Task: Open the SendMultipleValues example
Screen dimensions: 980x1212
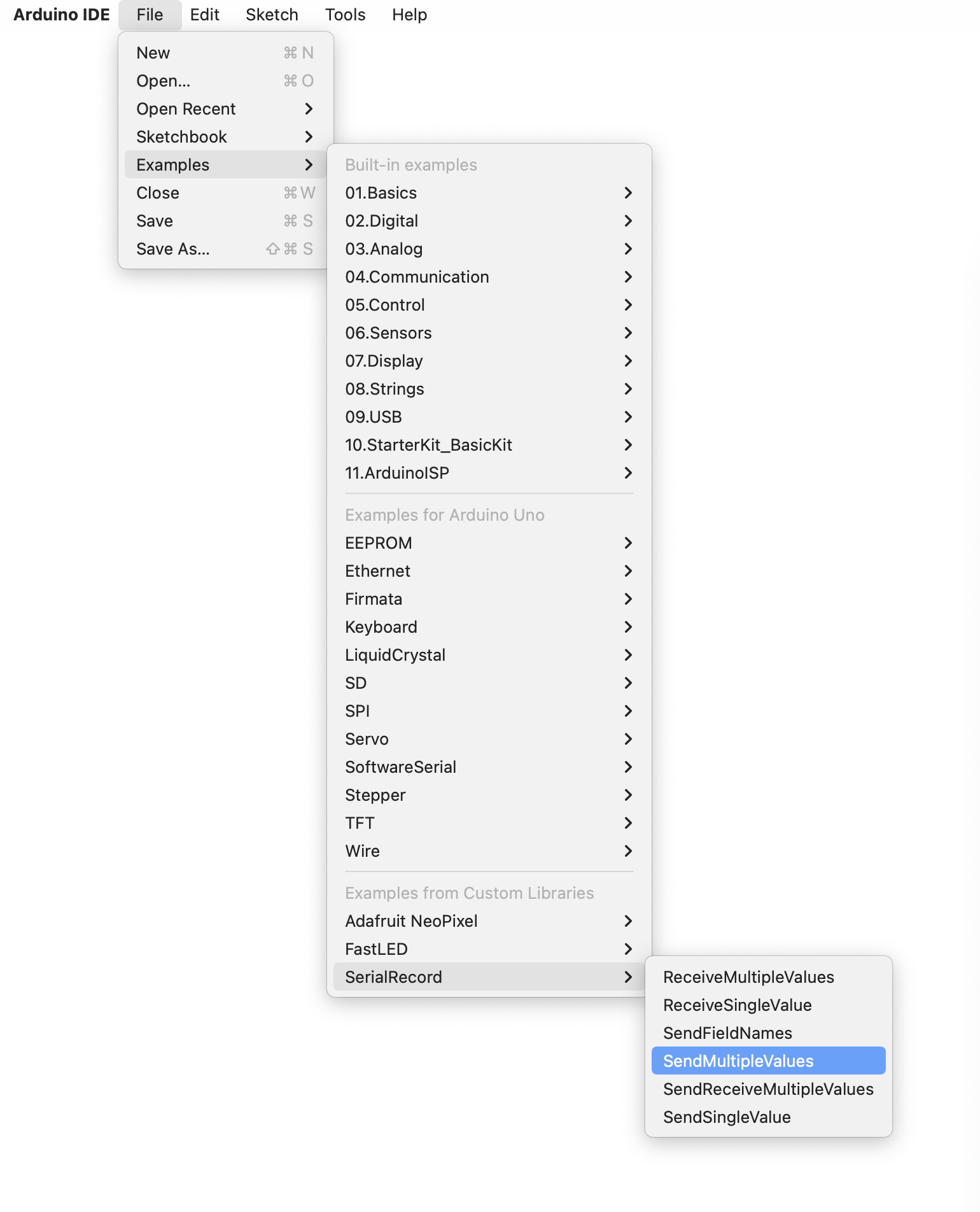Action: point(768,1061)
